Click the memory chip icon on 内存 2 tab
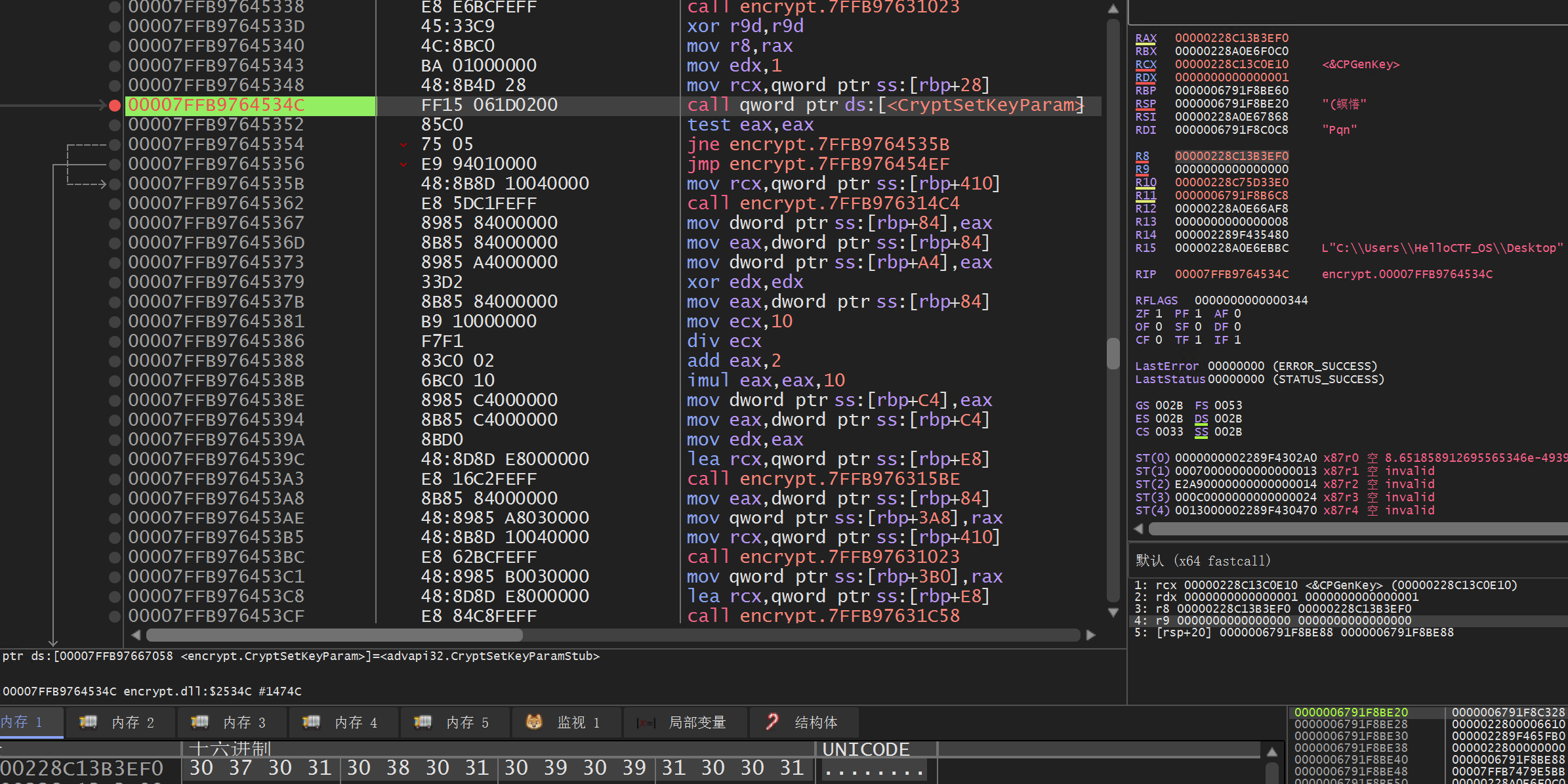 click(89, 722)
